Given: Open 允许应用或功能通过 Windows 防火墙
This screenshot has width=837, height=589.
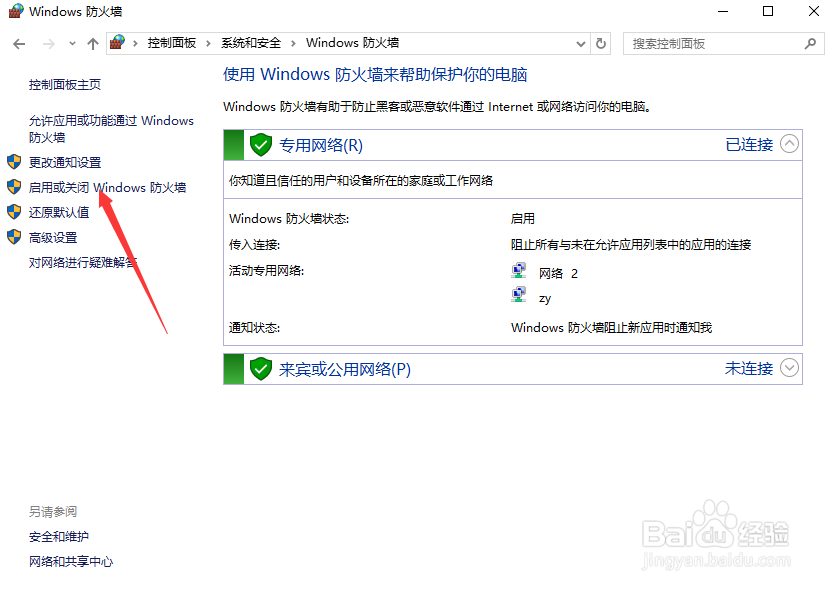Looking at the screenshot, I should 111,129.
